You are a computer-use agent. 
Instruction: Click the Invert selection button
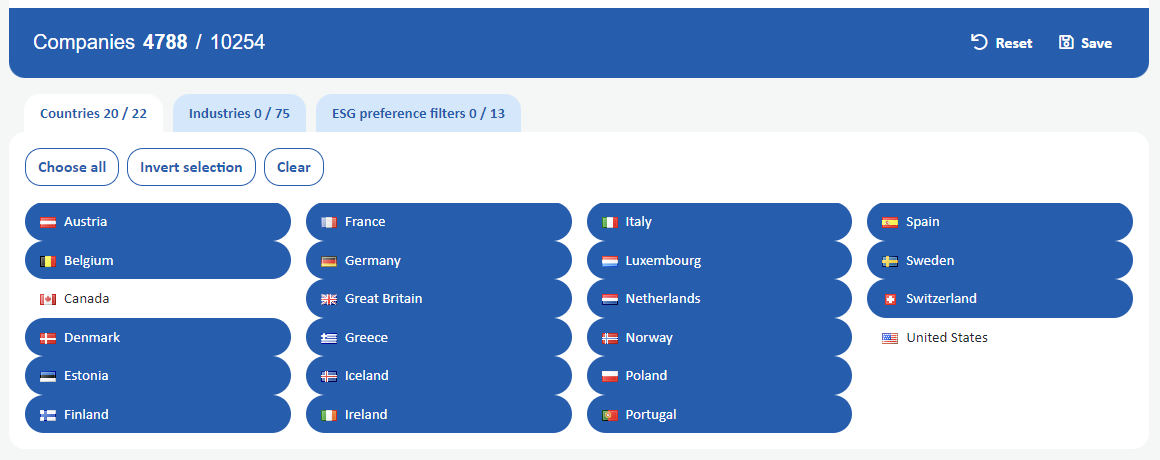point(191,167)
